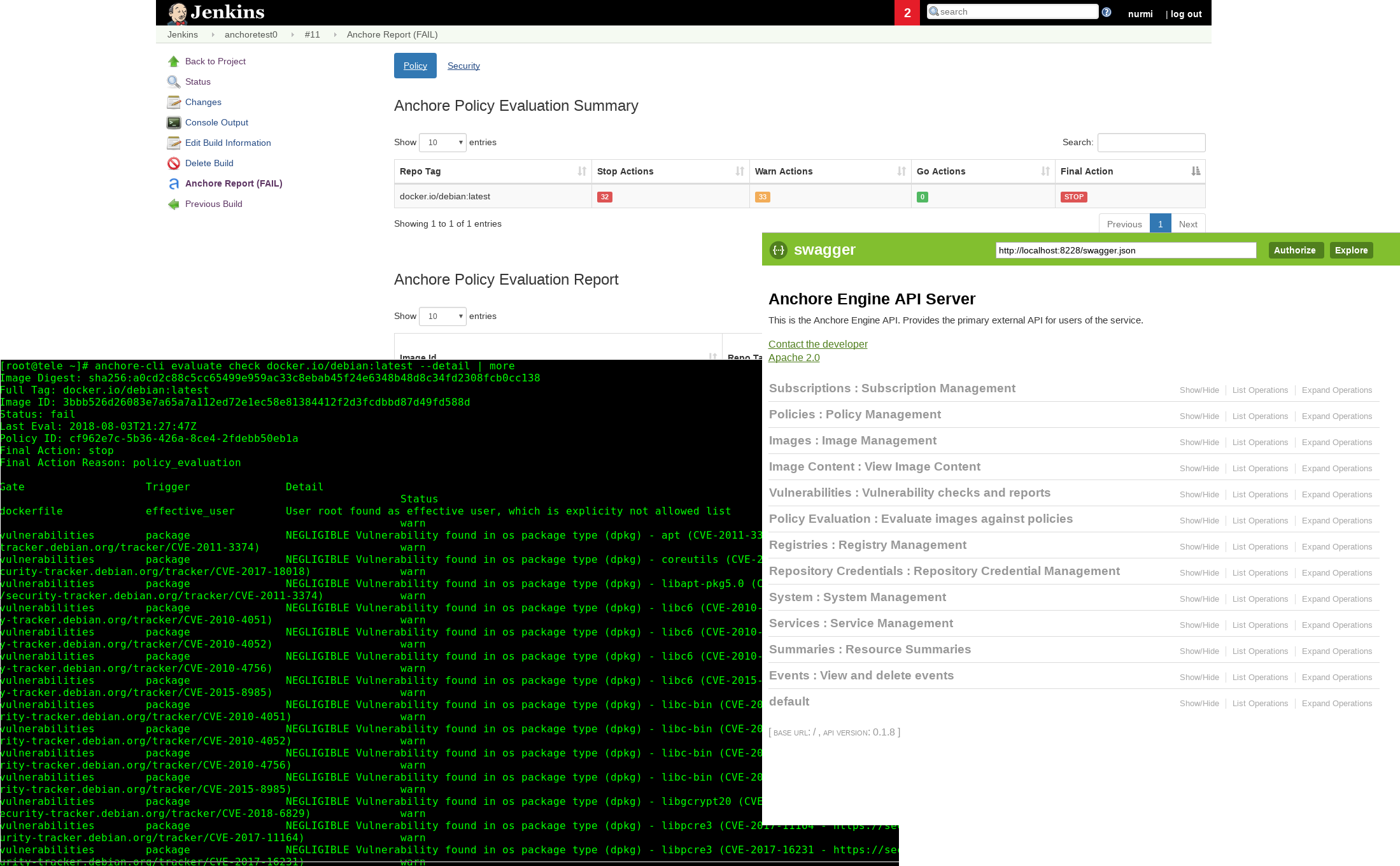
Task: Expand Subscriptions : Subscription Management section
Action: click(892, 388)
